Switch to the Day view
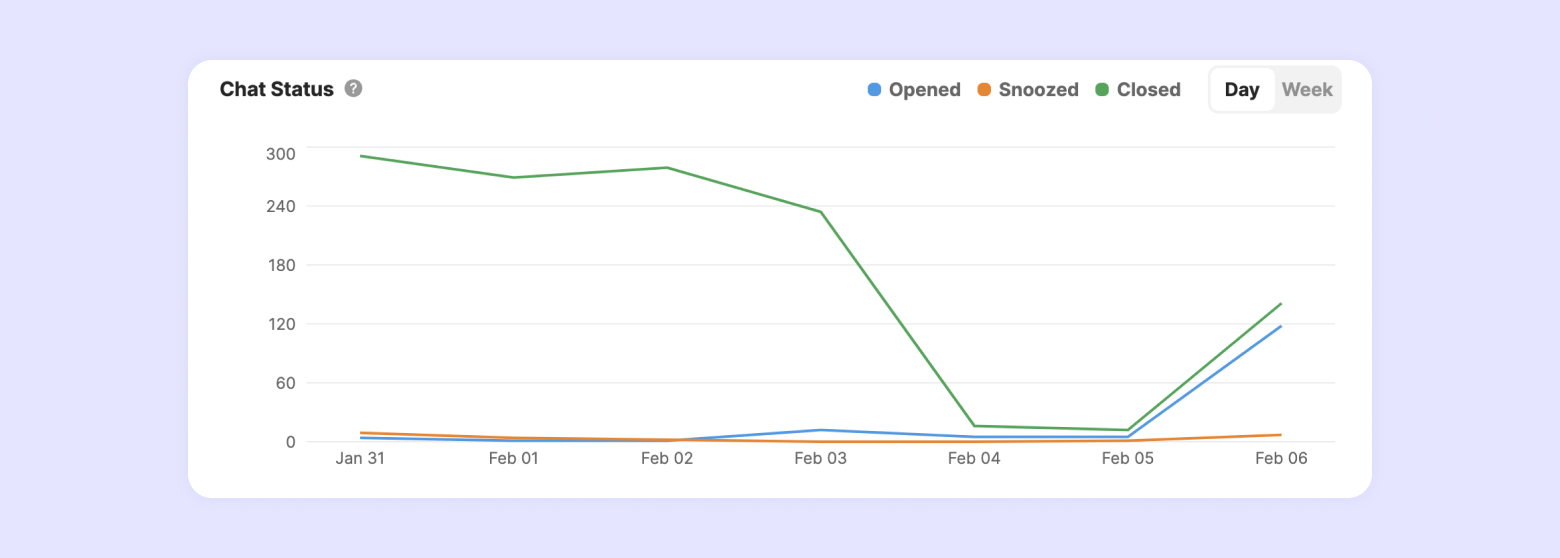Image resolution: width=1560 pixels, height=558 pixels. 1242,90
